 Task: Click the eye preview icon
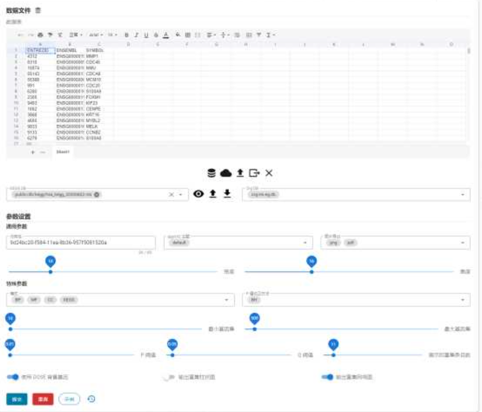pos(198,194)
